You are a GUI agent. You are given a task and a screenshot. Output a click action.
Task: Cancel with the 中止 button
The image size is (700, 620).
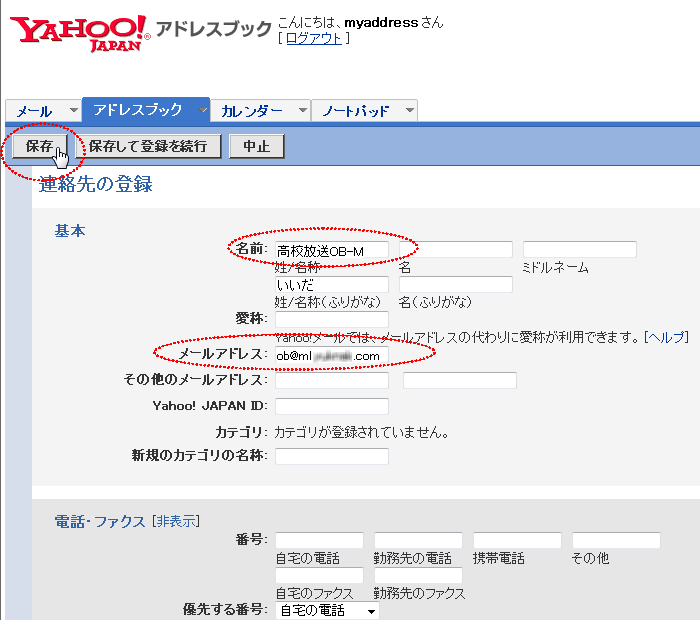257,146
